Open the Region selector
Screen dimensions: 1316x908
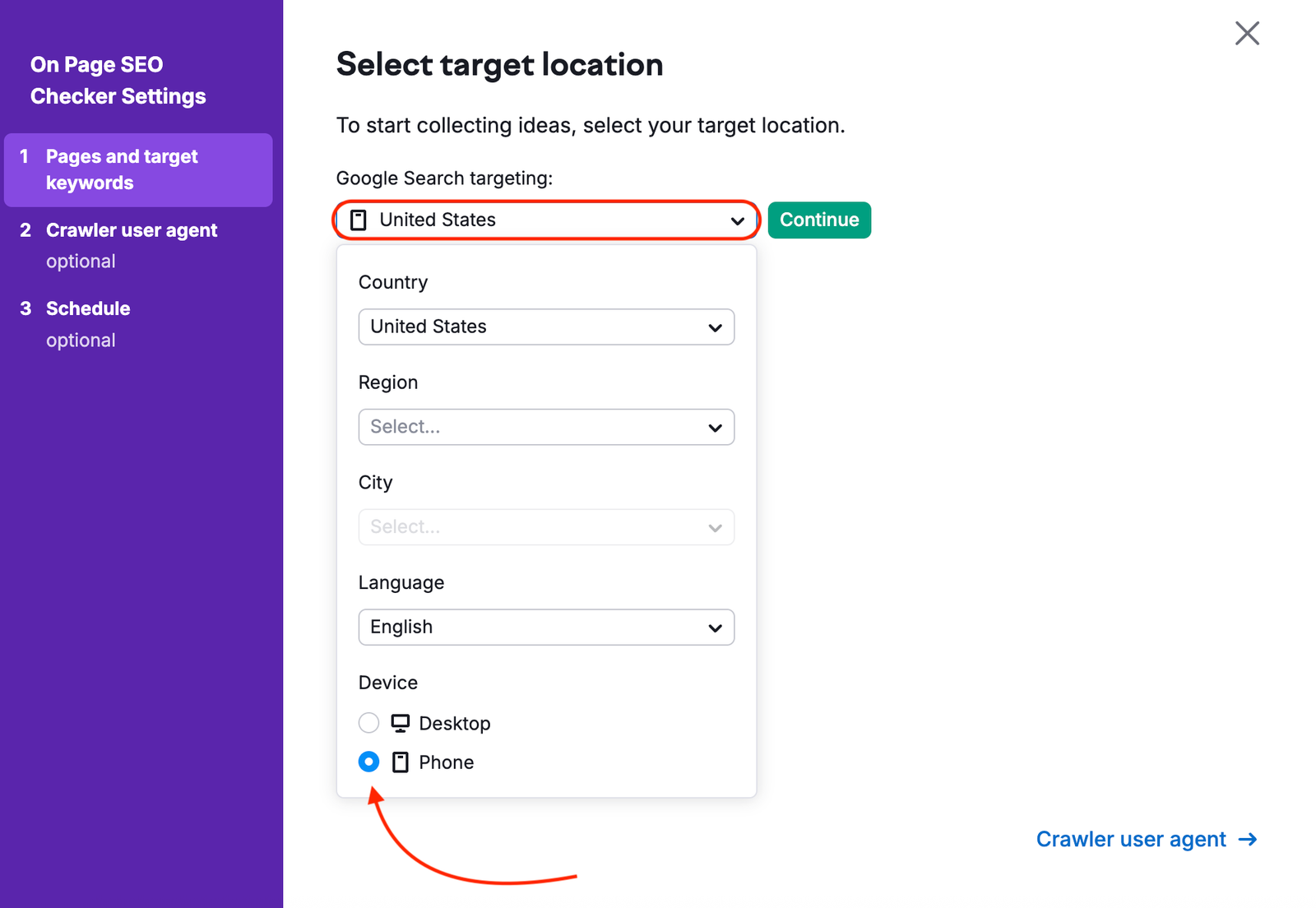pos(545,427)
